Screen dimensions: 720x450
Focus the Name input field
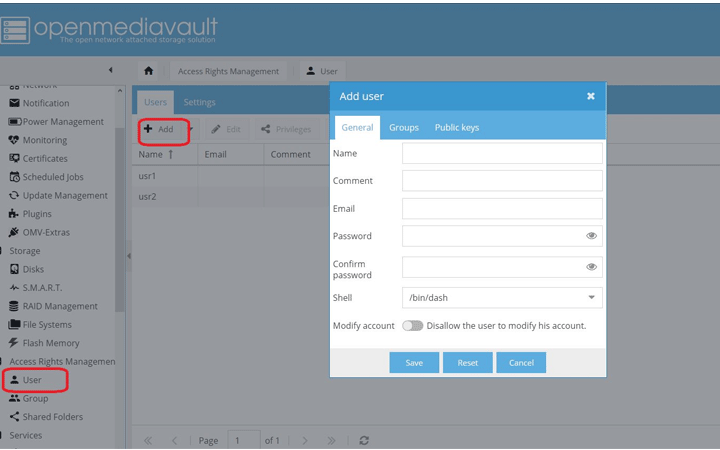click(502, 153)
